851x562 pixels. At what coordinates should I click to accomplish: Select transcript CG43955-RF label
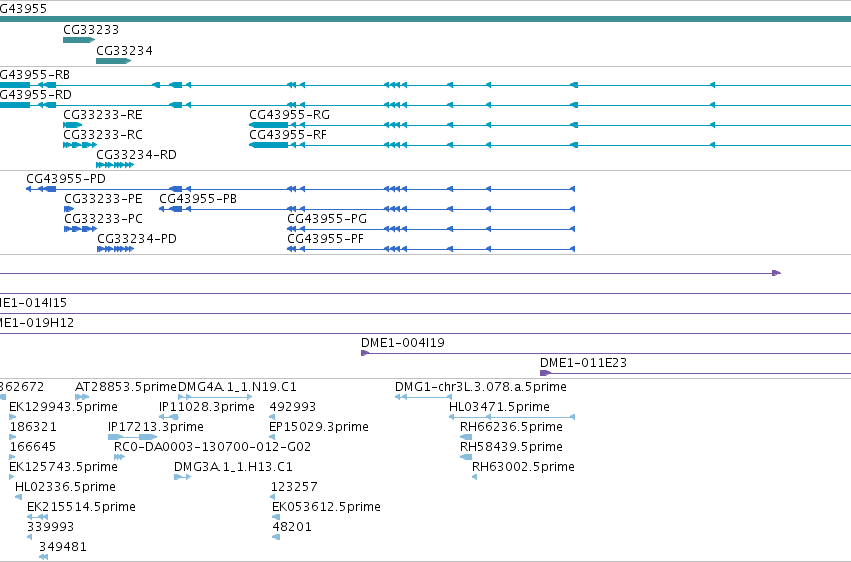288,135
